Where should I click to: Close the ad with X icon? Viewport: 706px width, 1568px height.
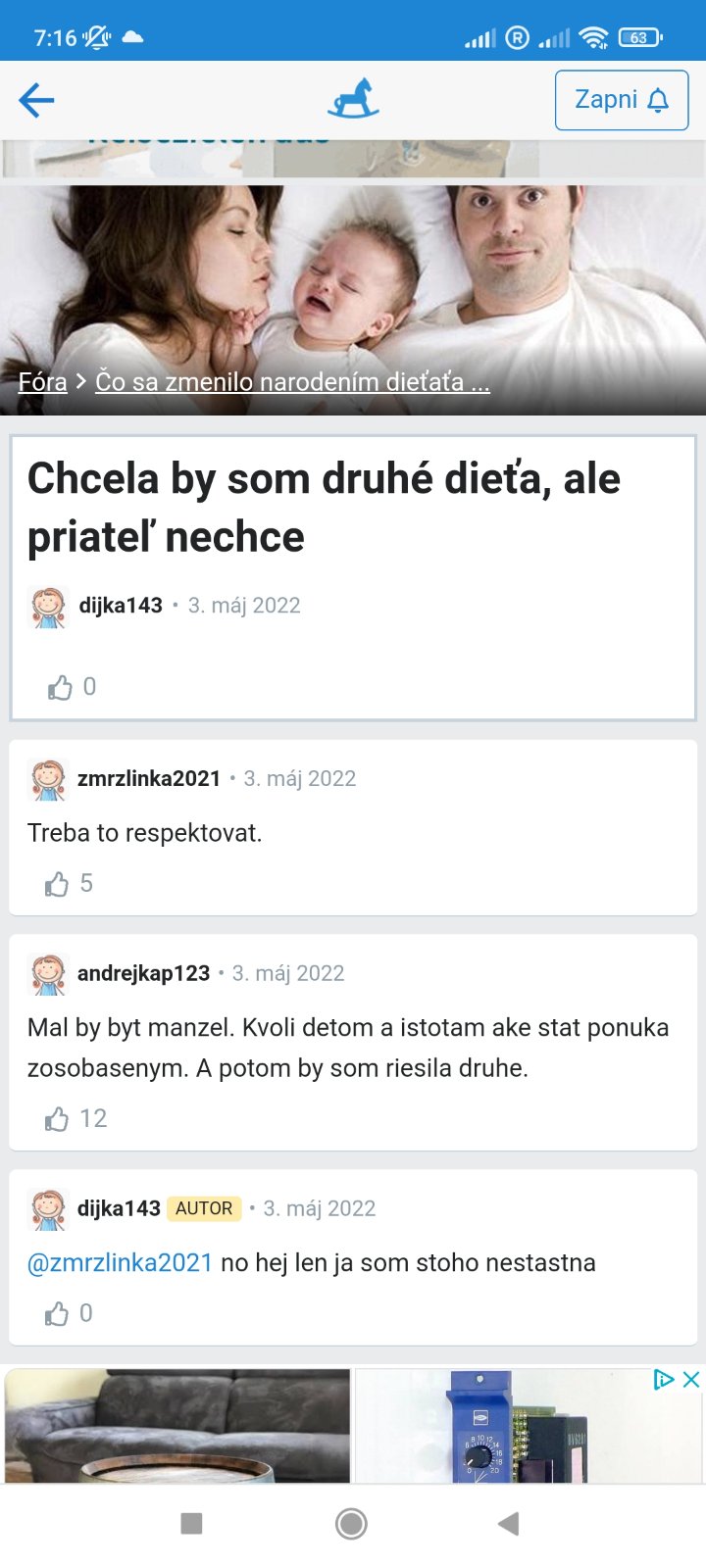(691, 1380)
